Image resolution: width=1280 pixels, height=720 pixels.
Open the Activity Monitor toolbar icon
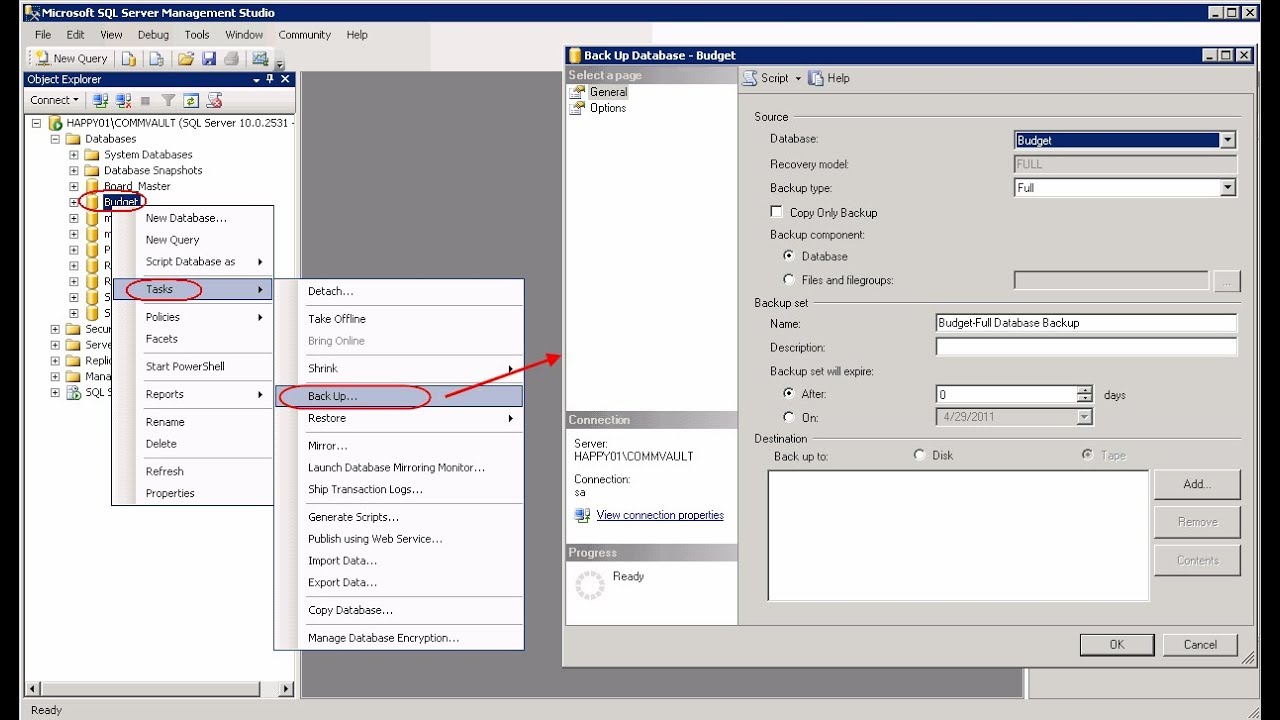(x=261, y=59)
